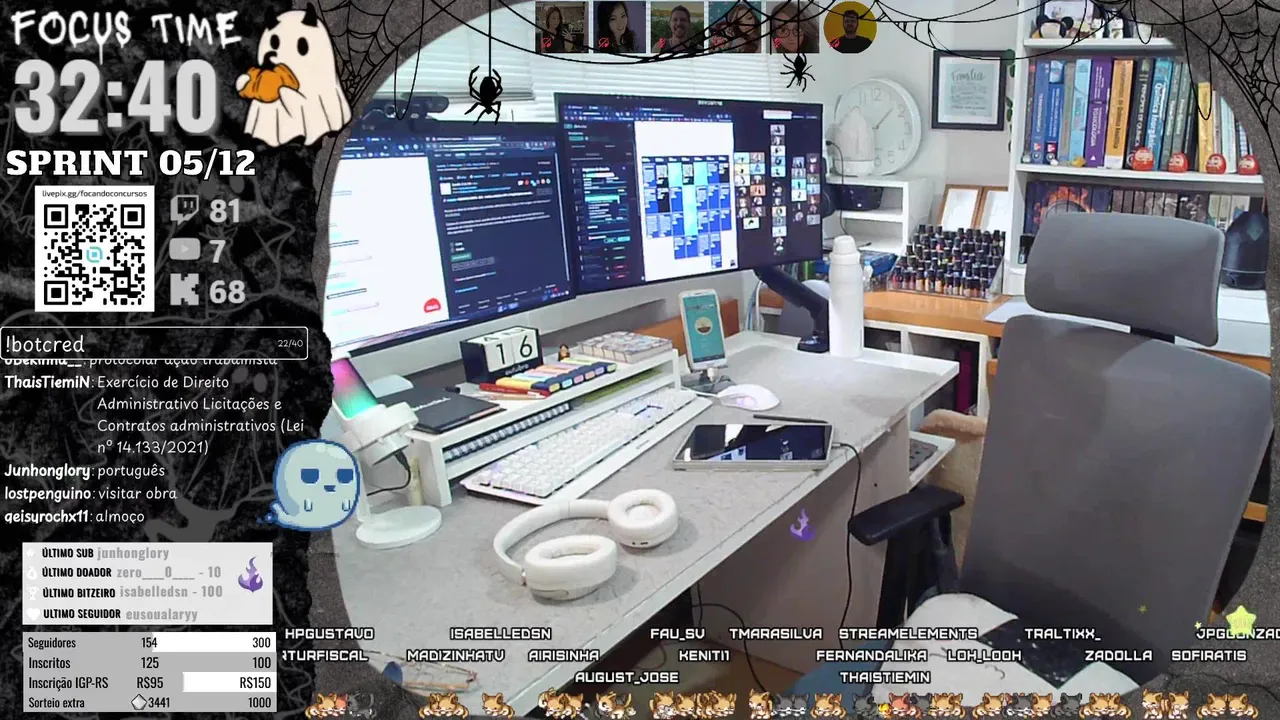Click the AIRISINHA name label

[x=564, y=656]
